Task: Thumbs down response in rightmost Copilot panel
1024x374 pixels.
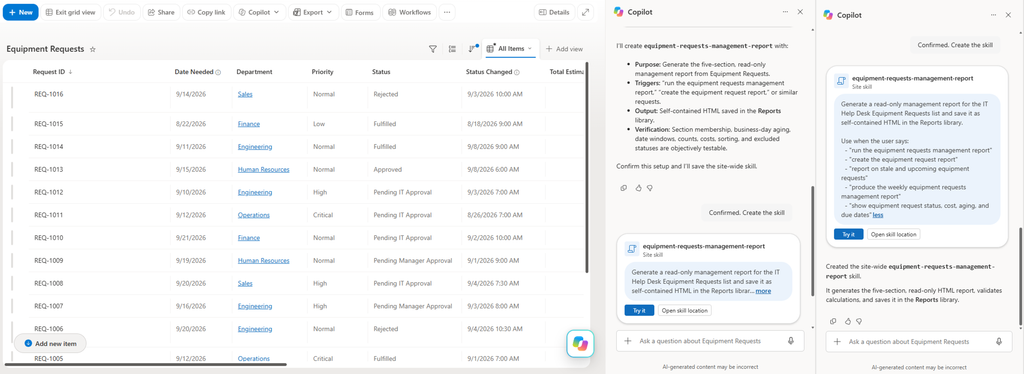Action: [859, 321]
